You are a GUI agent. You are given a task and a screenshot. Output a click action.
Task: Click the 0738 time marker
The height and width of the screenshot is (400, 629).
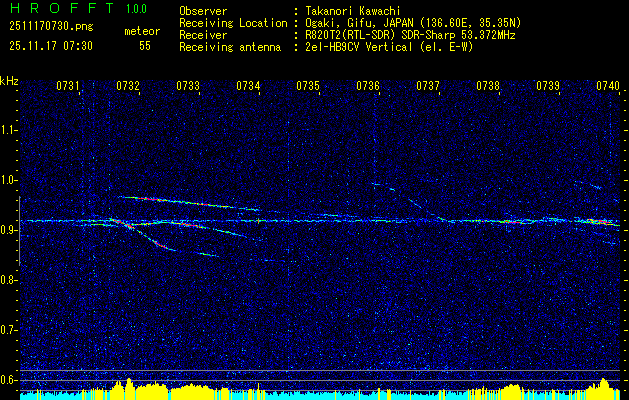(x=488, y=86)
